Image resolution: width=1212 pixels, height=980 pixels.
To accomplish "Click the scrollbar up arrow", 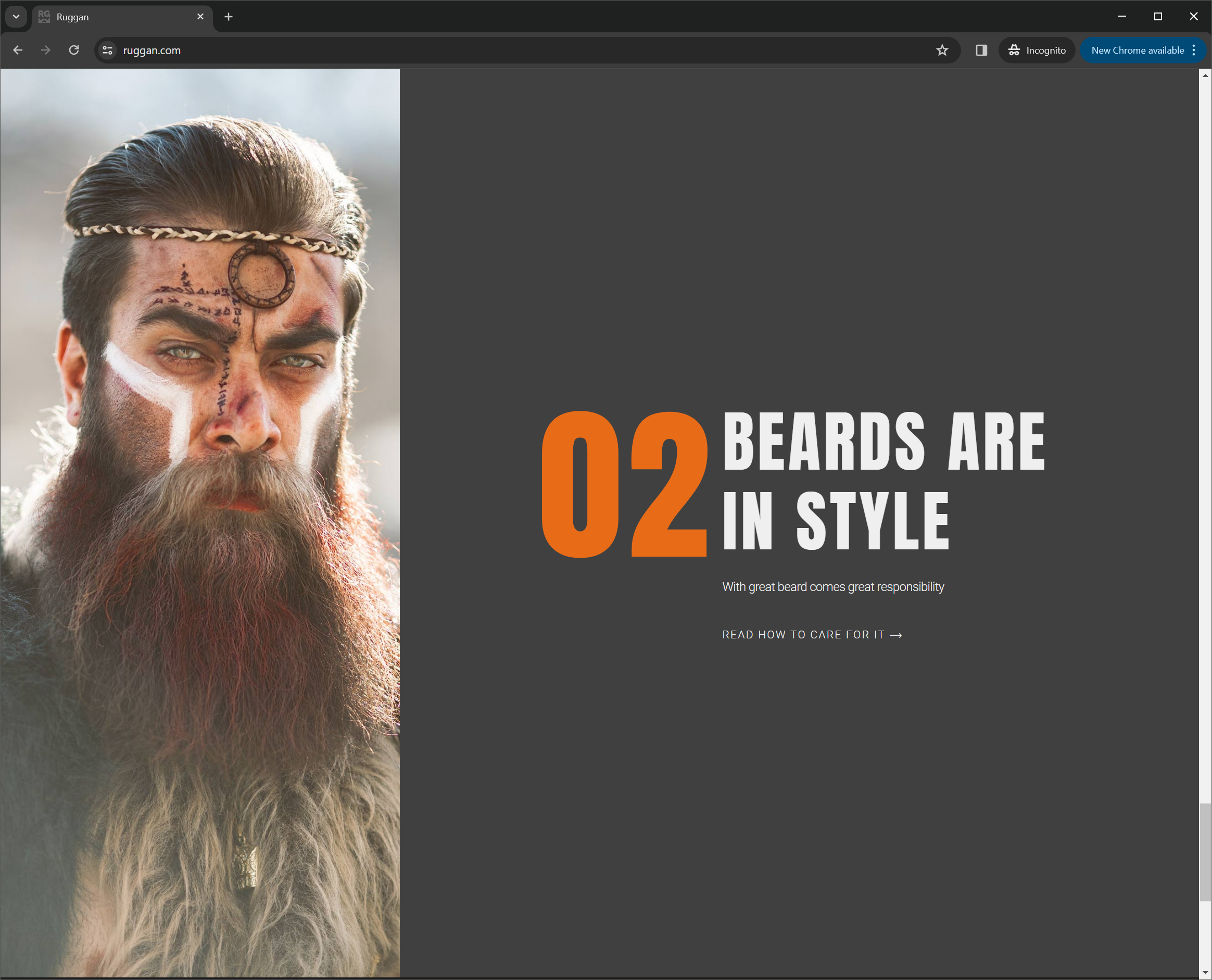I will pos(1205,75).
